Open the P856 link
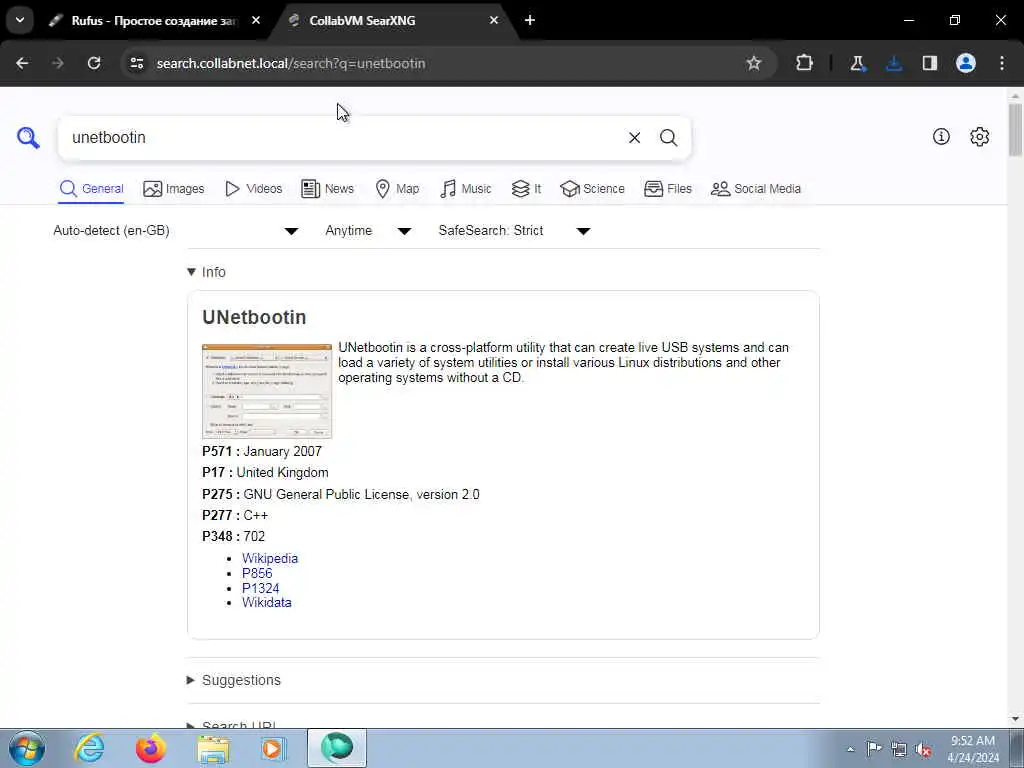Viewport: 1024px width, 768px height. pos(257,573)
